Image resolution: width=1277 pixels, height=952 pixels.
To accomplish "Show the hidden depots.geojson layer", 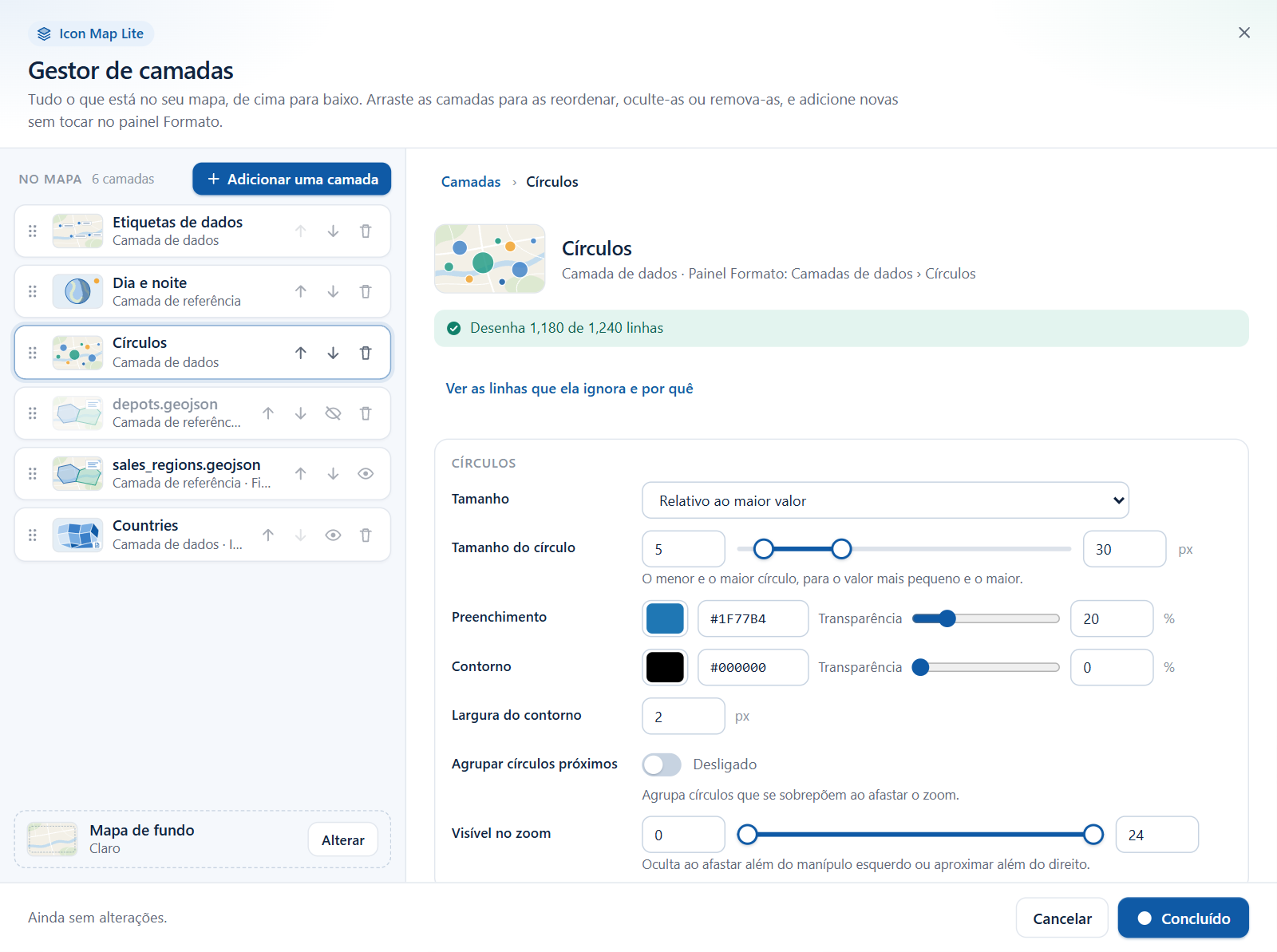I will point(333,413).
